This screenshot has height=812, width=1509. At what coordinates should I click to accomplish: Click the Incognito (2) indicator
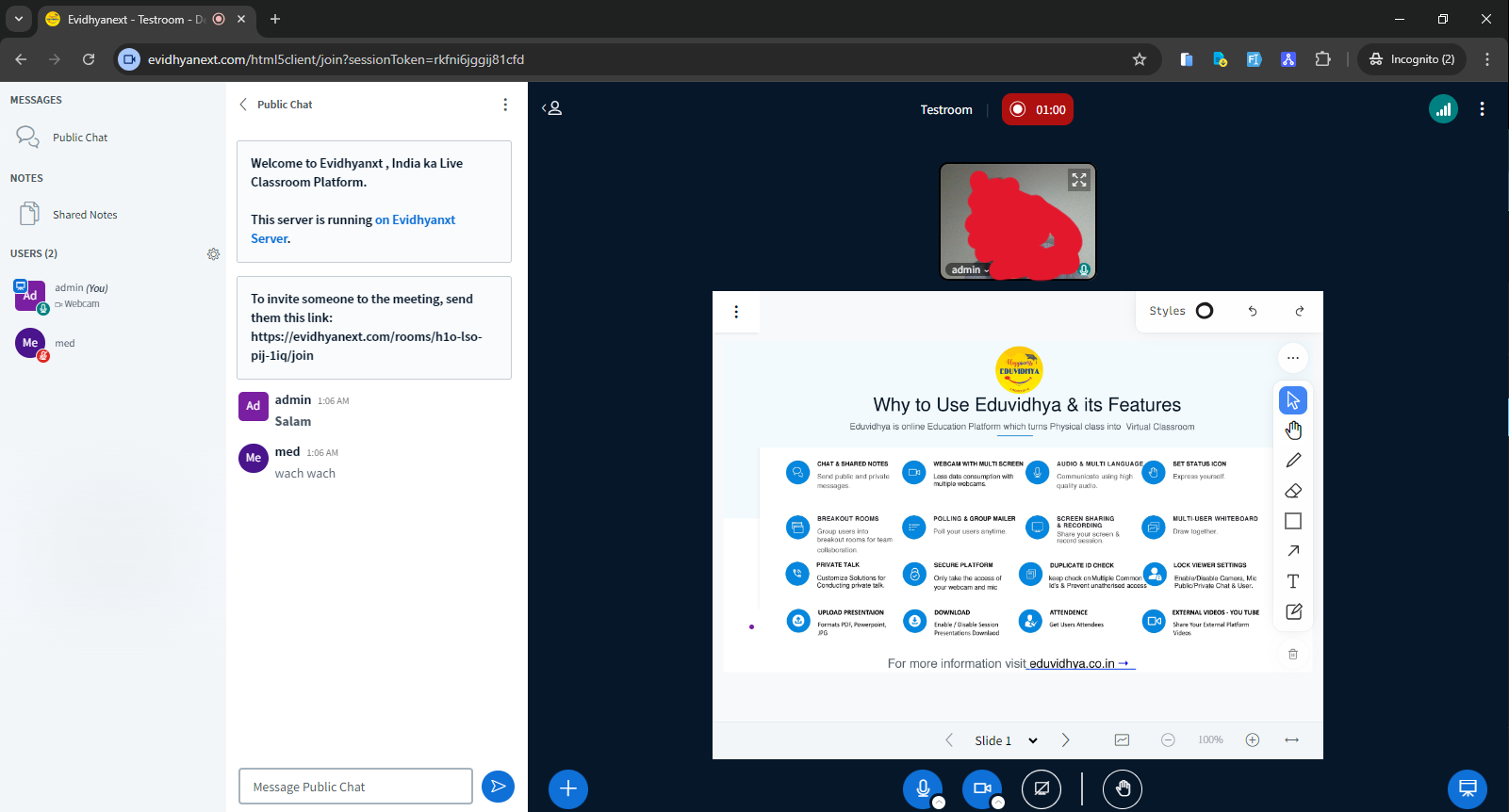click(x=1412, y=59)
